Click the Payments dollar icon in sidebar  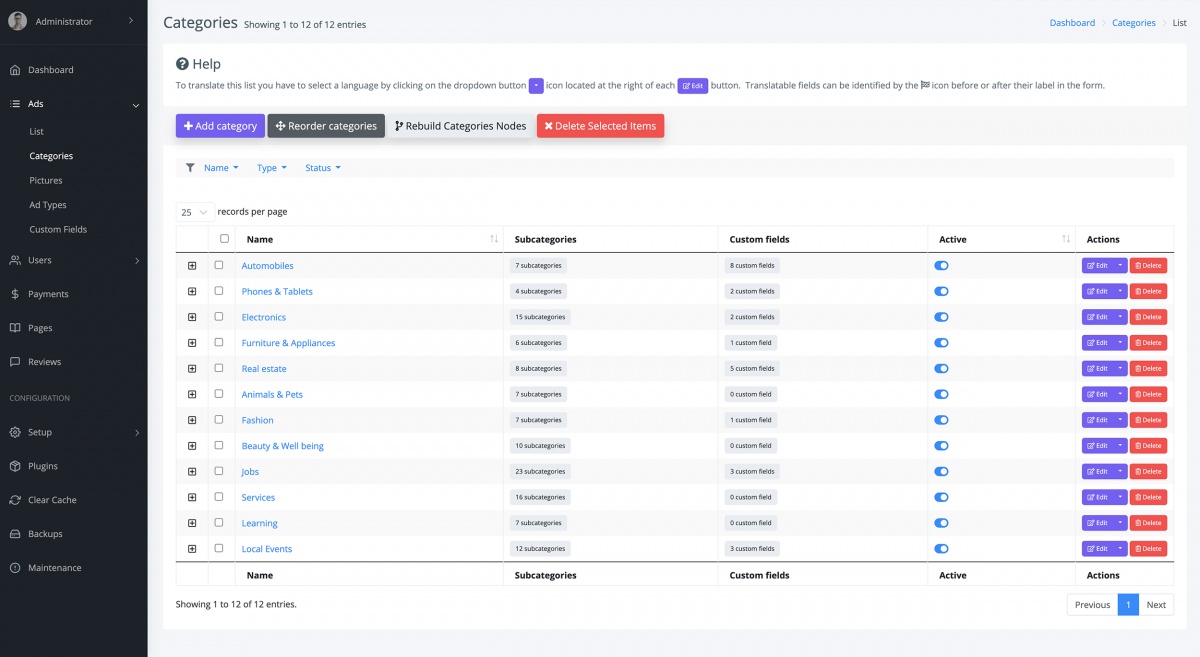click(x=15, y=294)
